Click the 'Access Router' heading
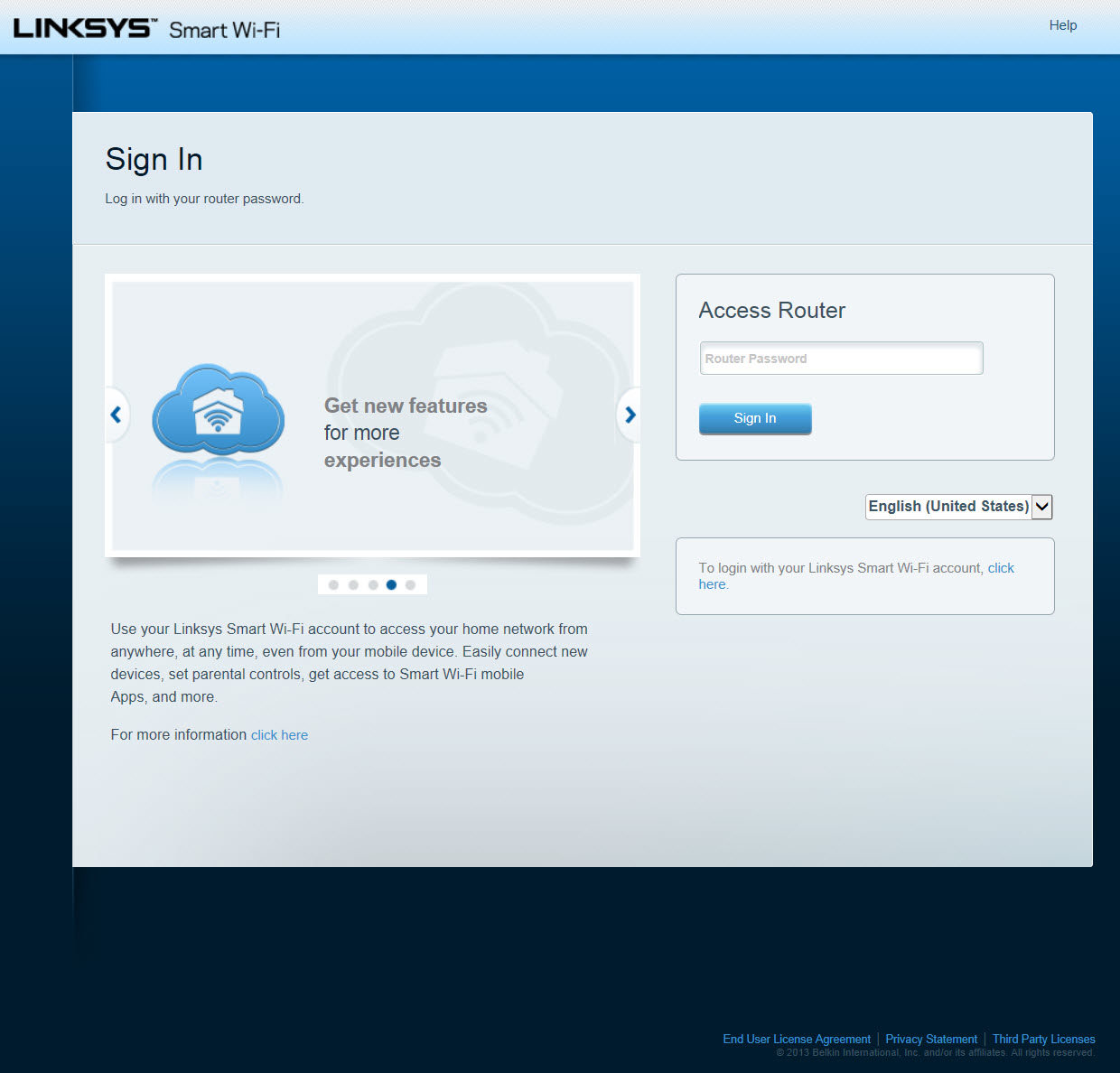This screenshot has width=1120, height=1073. 772,310
